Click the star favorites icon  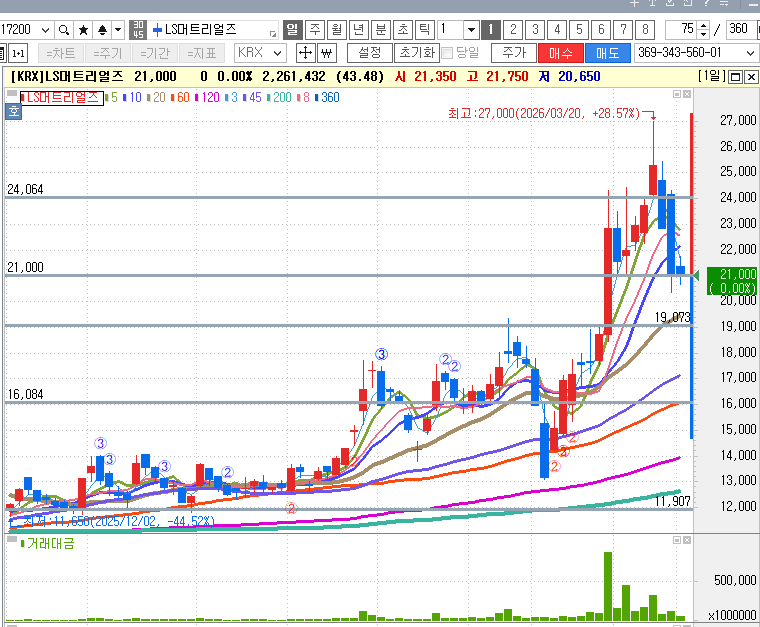pos(83,30)
